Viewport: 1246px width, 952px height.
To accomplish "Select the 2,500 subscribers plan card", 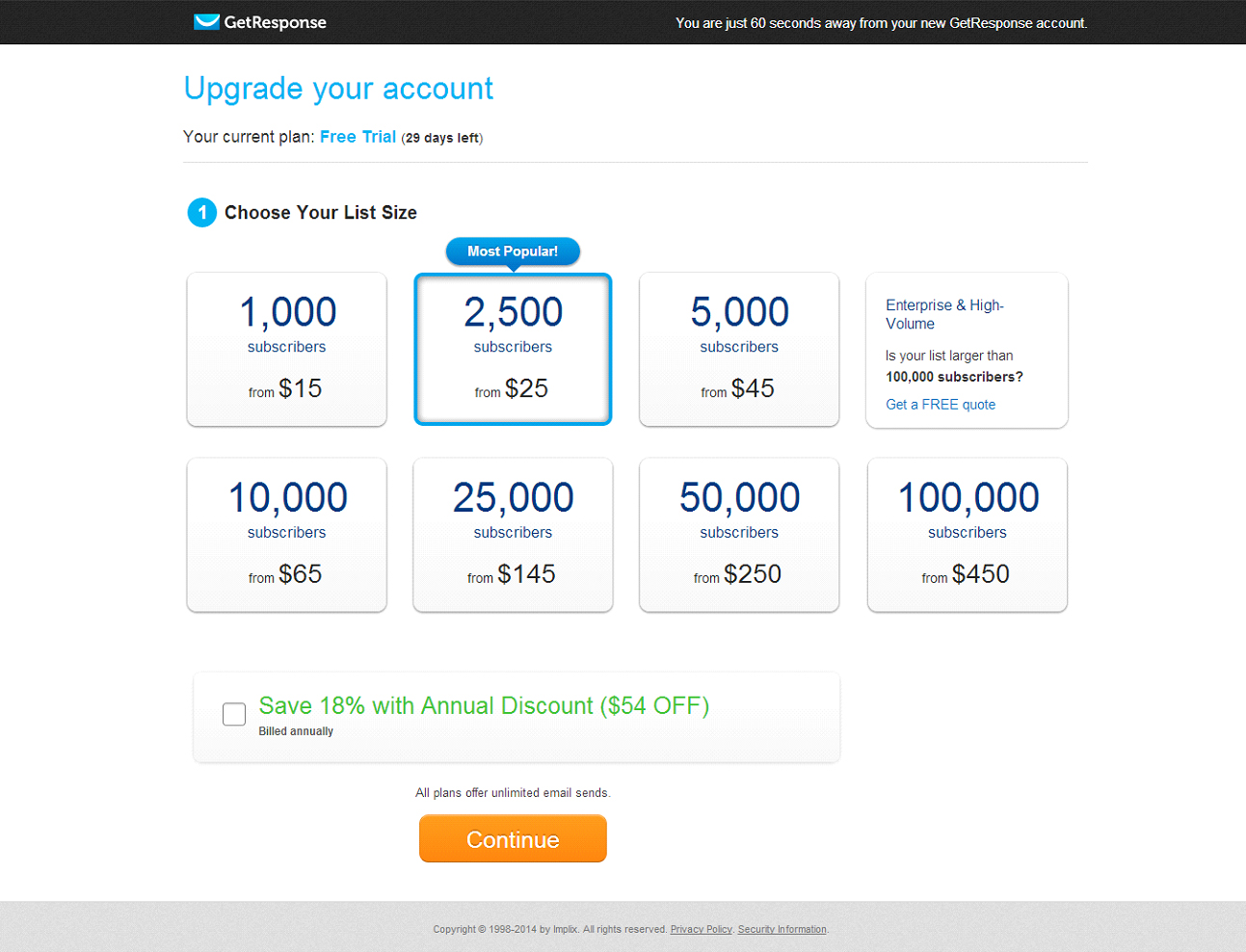I will click(x=513, y=349).
